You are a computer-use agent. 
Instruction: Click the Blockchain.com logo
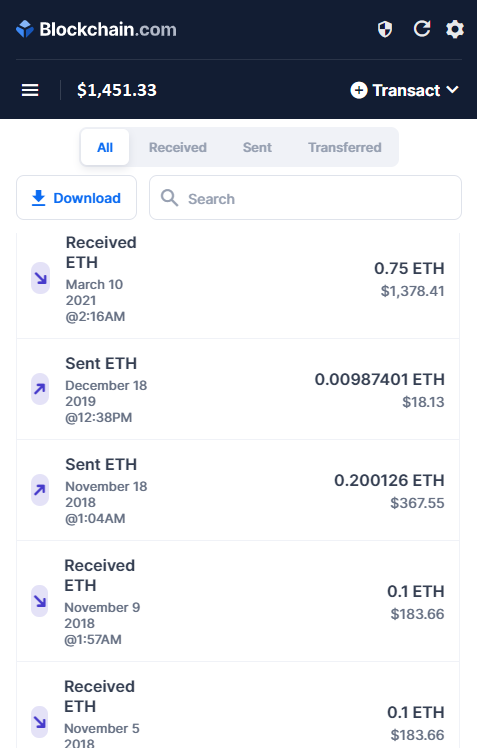point(96,30)
